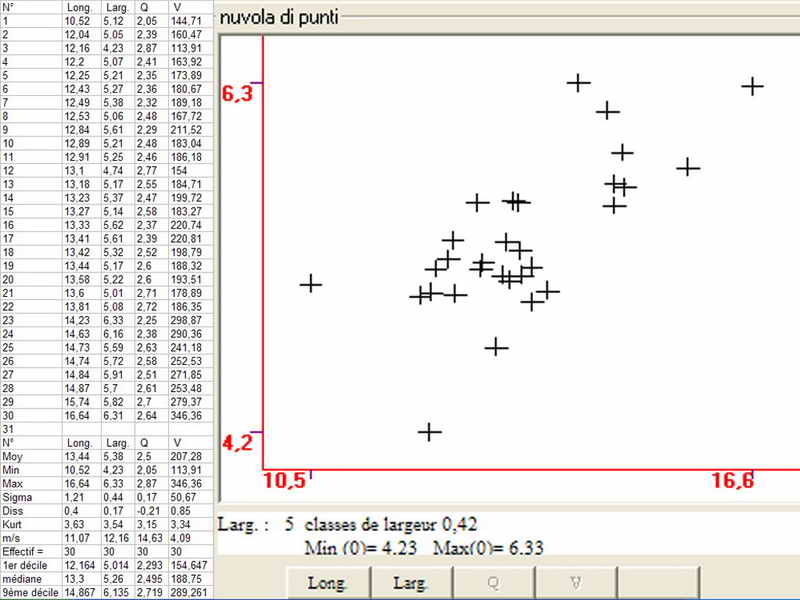Image resolution: width=800 pixels, height=600 pixels.
Task: Click the 16,6 label on the horizontal axis
Action: tap(732, 481)
